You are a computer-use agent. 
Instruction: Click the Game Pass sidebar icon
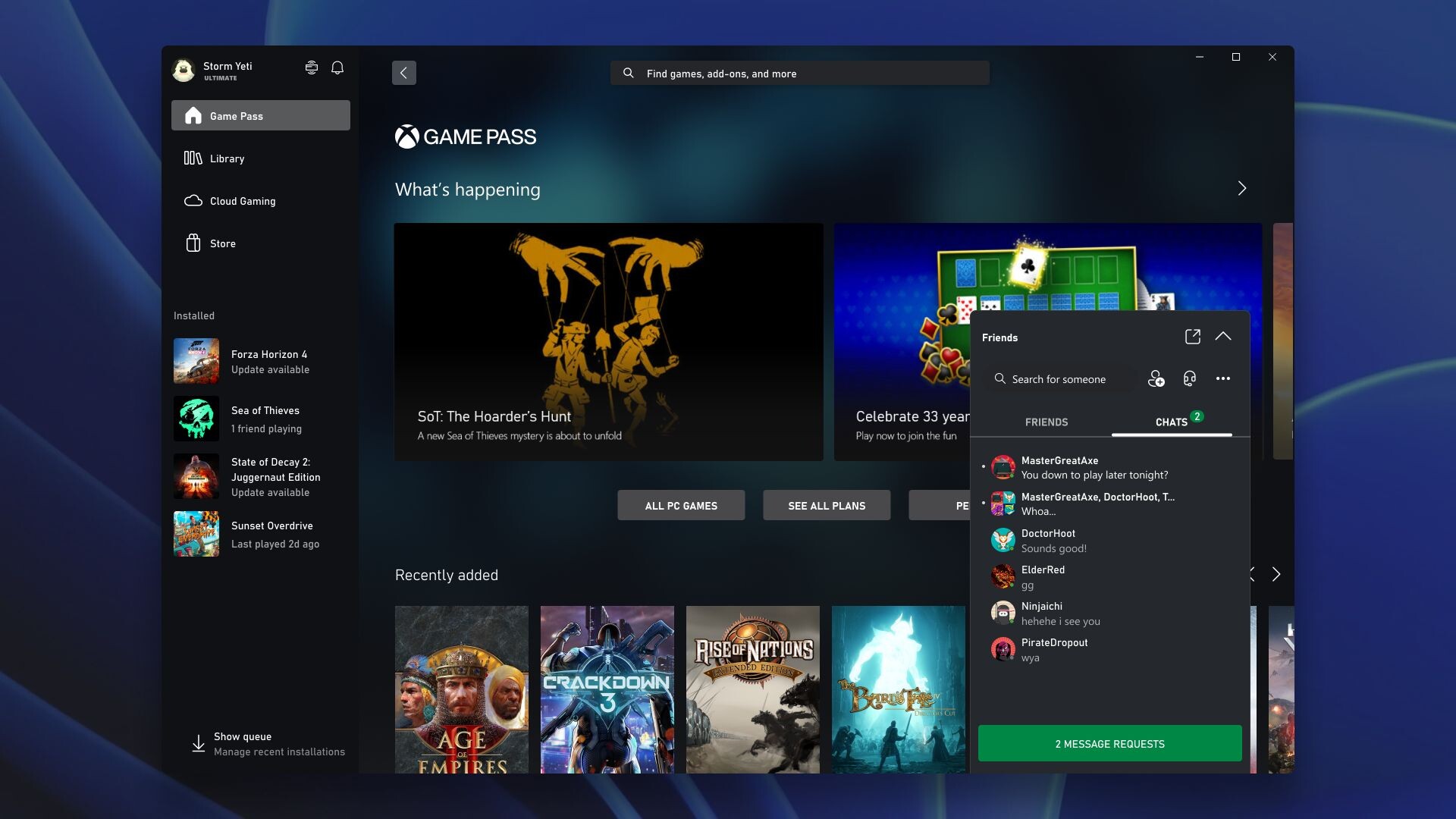[x=192, y=115]
